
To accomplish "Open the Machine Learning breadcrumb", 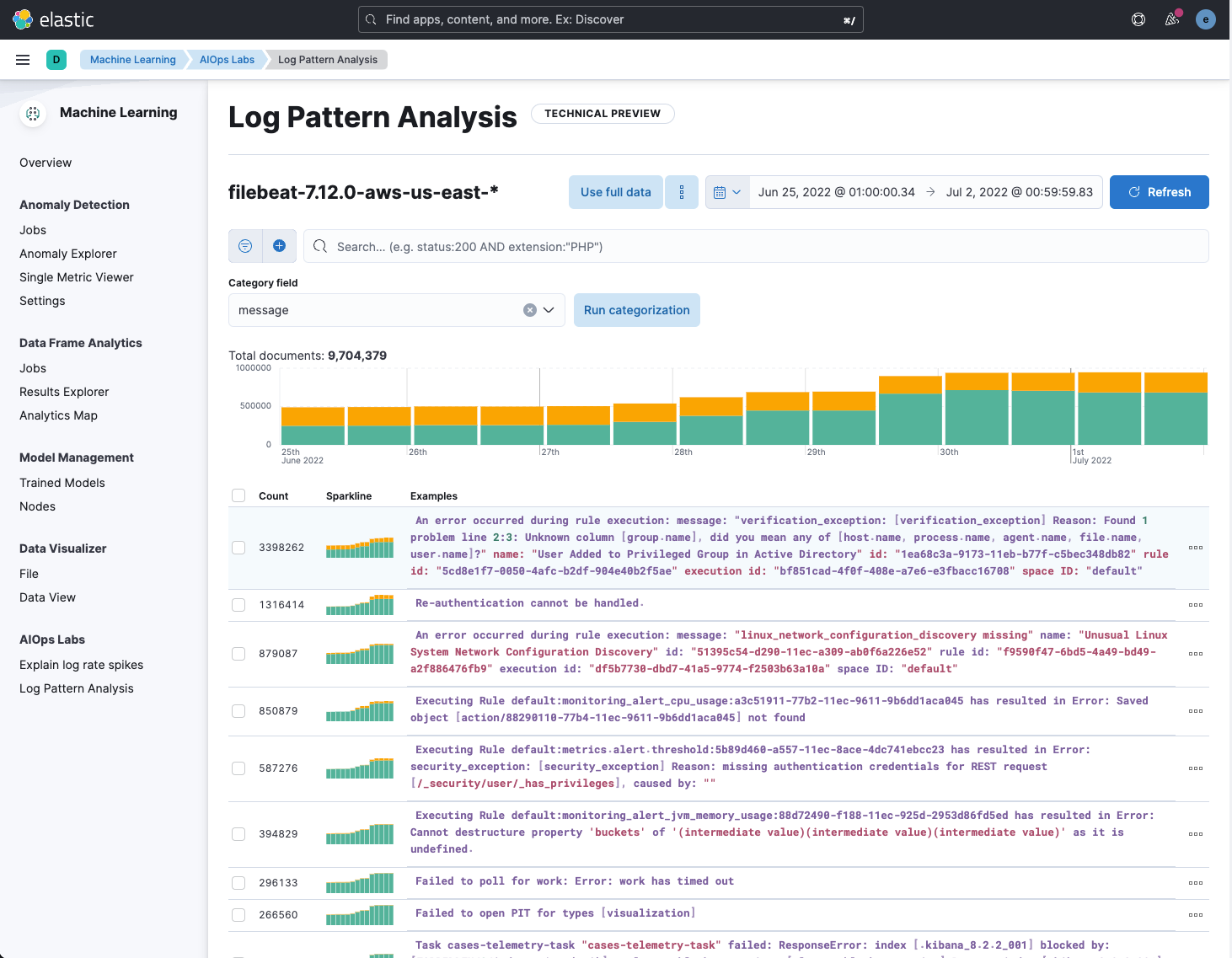I will pos(133,60).
